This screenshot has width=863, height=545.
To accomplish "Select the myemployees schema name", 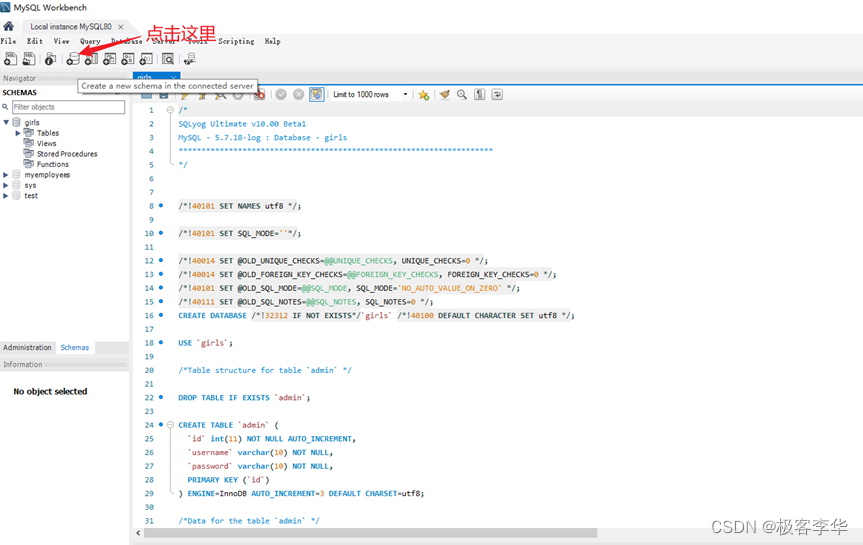I will pos(47,175).
